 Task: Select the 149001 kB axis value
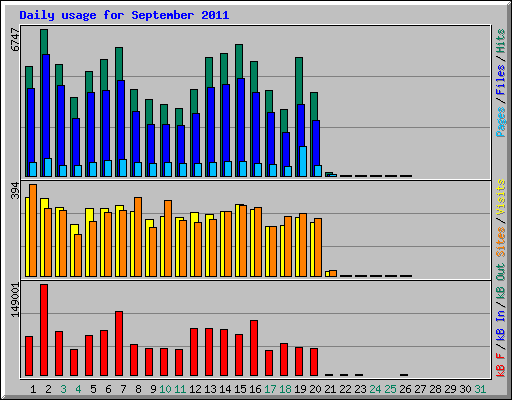point(15,300)
